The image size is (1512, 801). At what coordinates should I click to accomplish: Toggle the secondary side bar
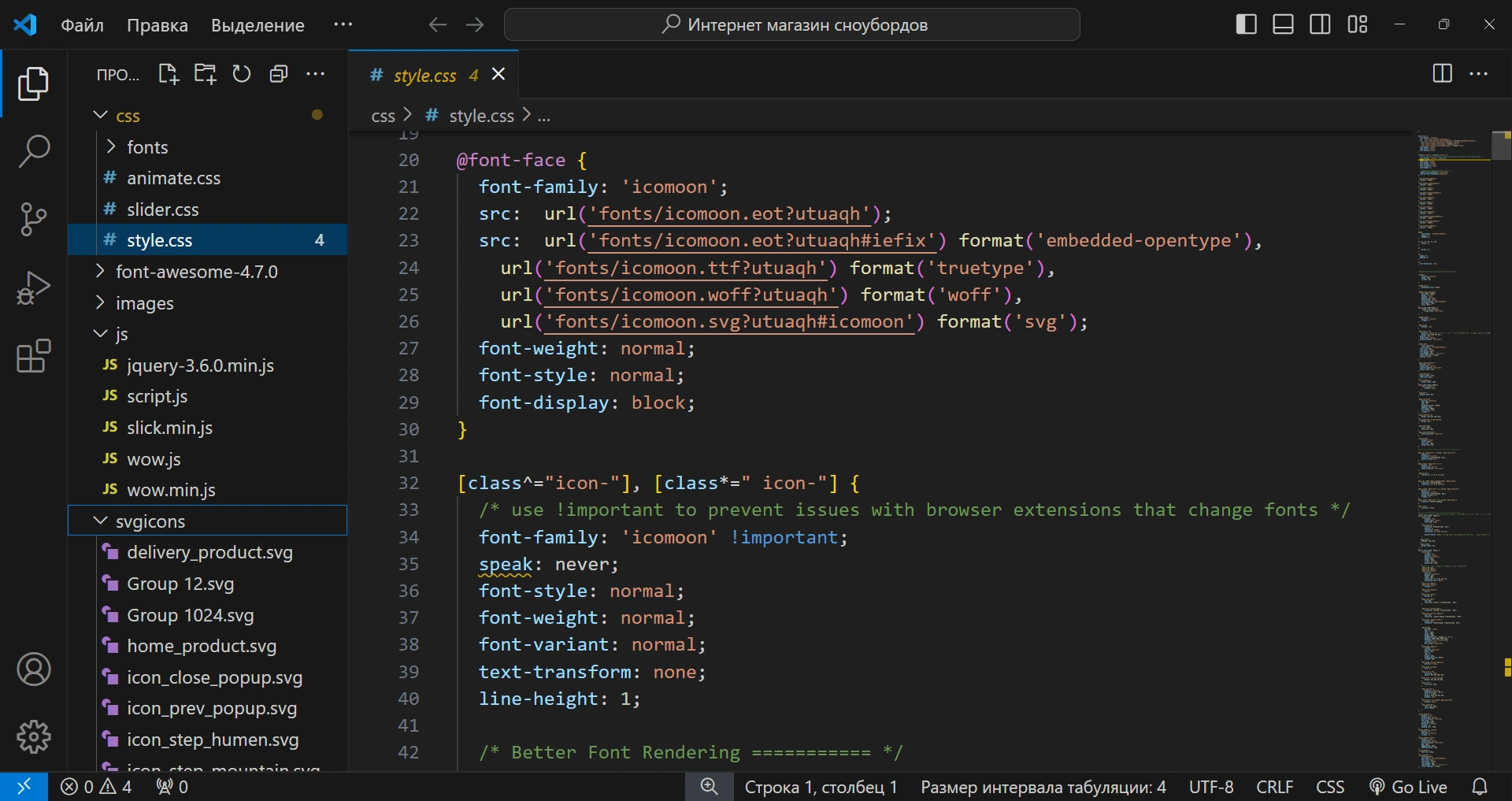point(1320,24)
